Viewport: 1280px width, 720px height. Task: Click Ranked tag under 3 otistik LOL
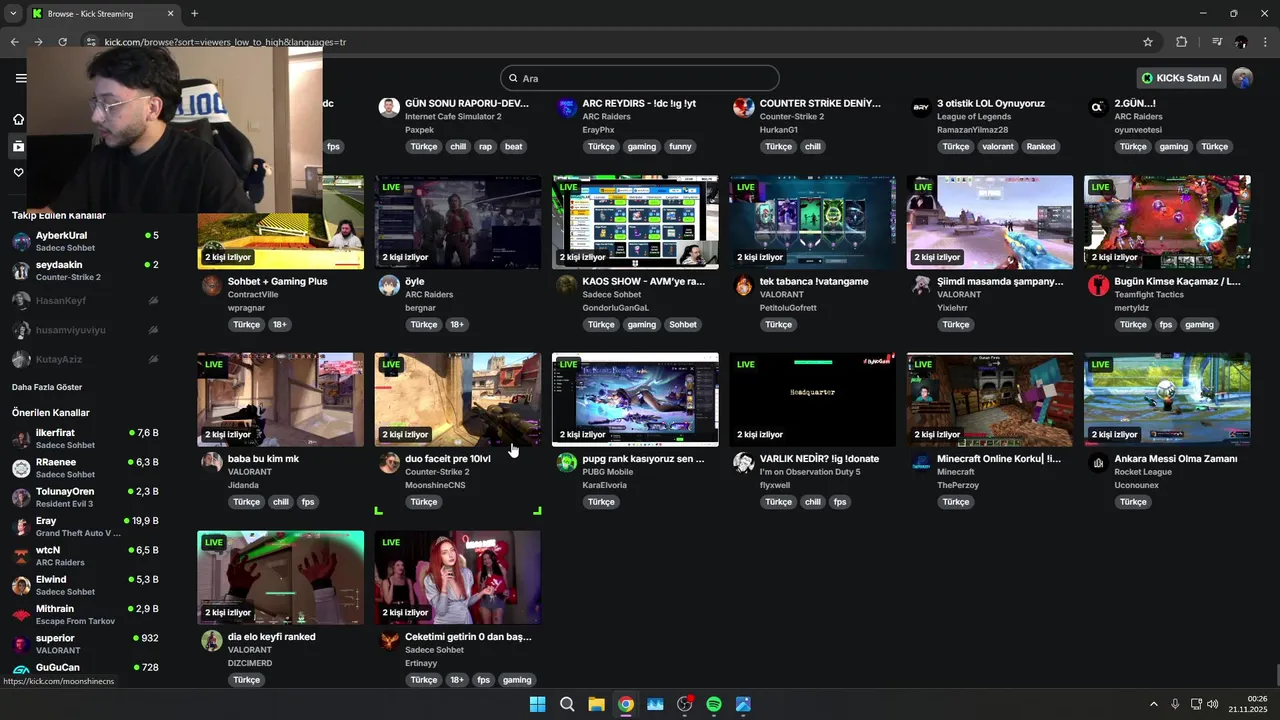[1041, 146]
